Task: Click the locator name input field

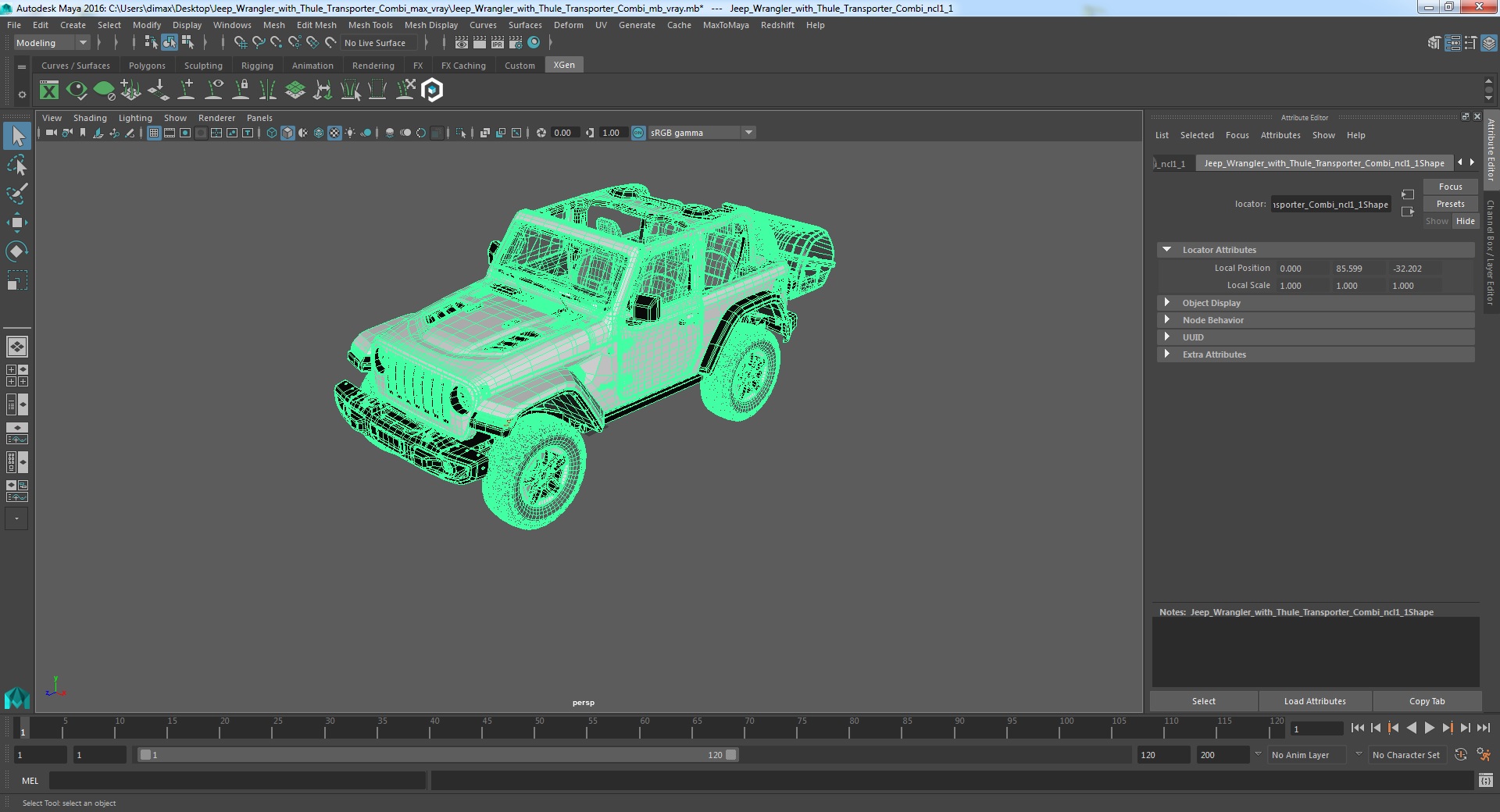Action: pyautogui.click(x=1330, y=205)
